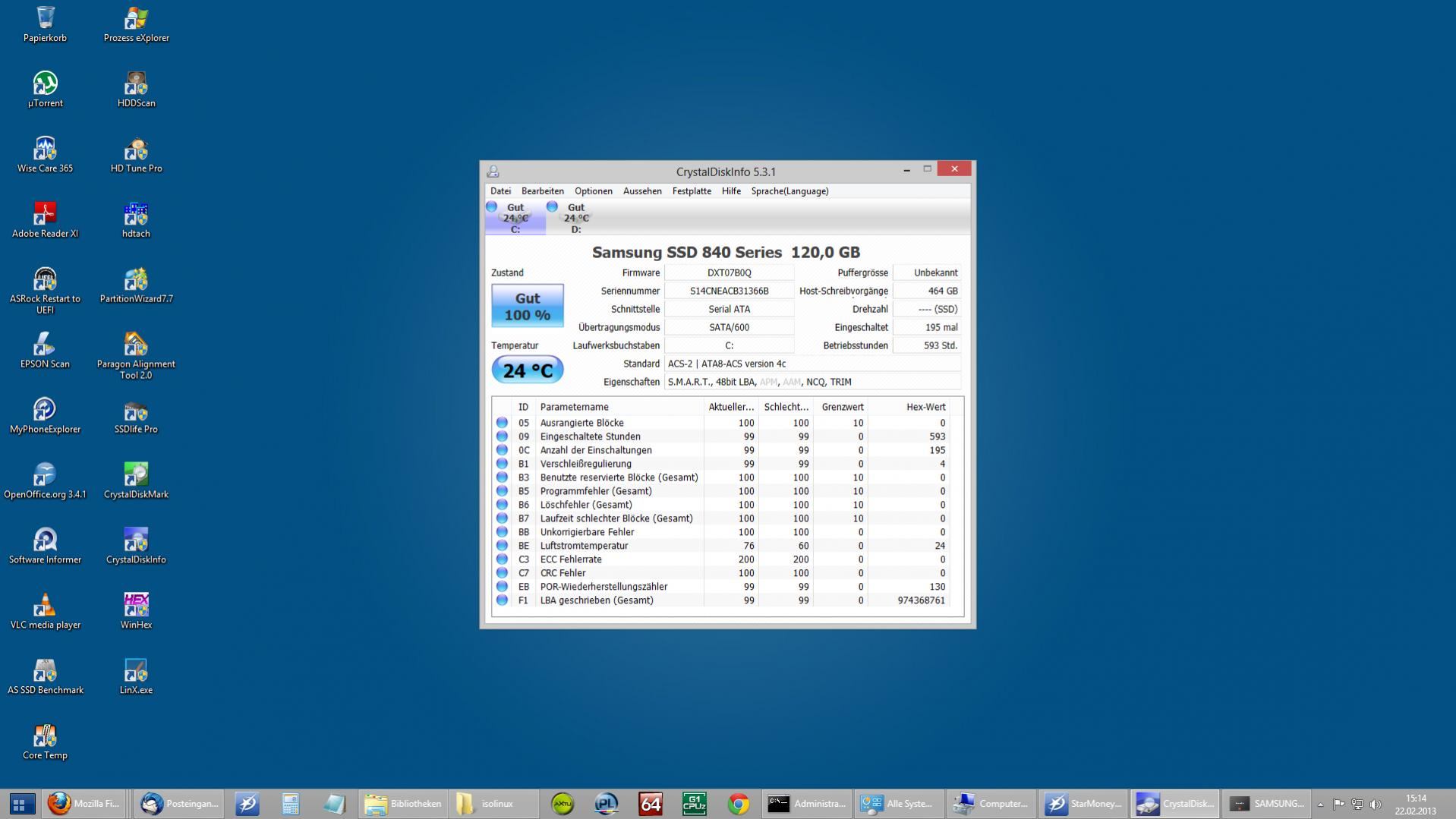The height and width of the screenshot is (819, 1456).
Task: Click the Grenzwert column header
Action: tap(840, 407)
